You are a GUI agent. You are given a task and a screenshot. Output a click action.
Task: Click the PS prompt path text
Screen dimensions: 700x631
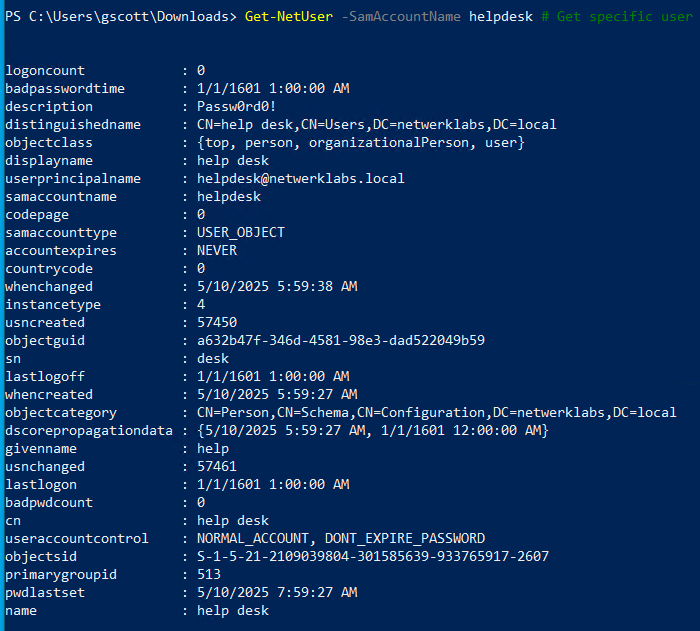[121, 17]
